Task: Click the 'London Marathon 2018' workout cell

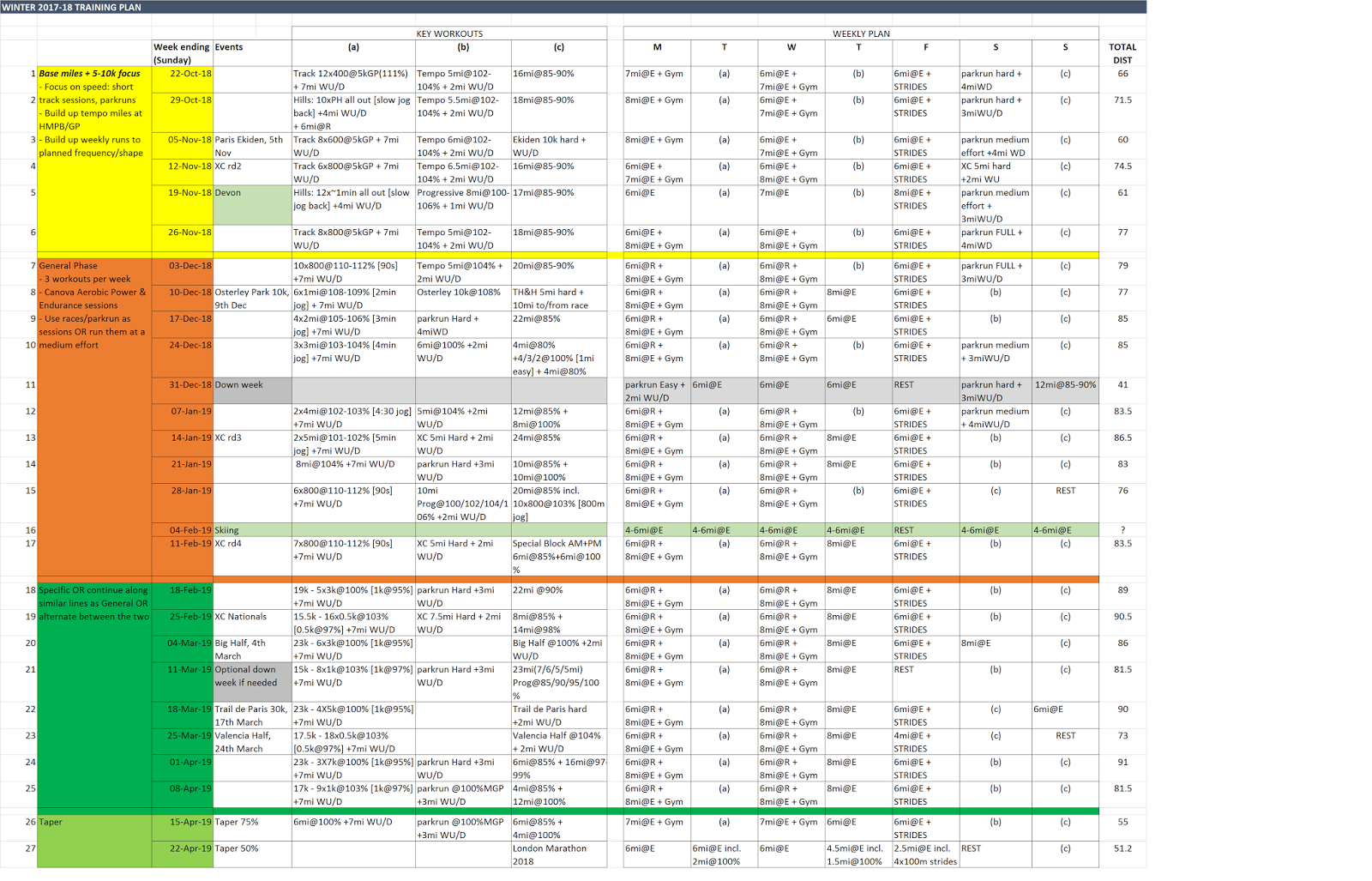Action: [x=559, y=855]
